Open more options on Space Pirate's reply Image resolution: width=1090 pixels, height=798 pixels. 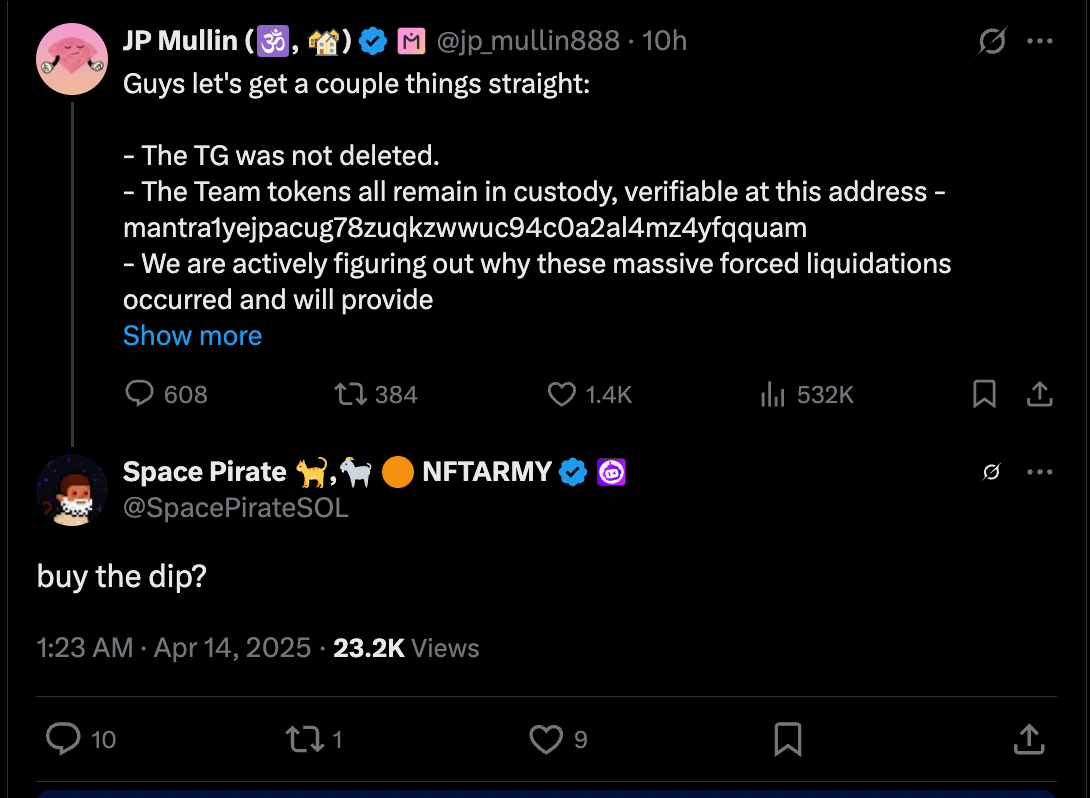1040,472
